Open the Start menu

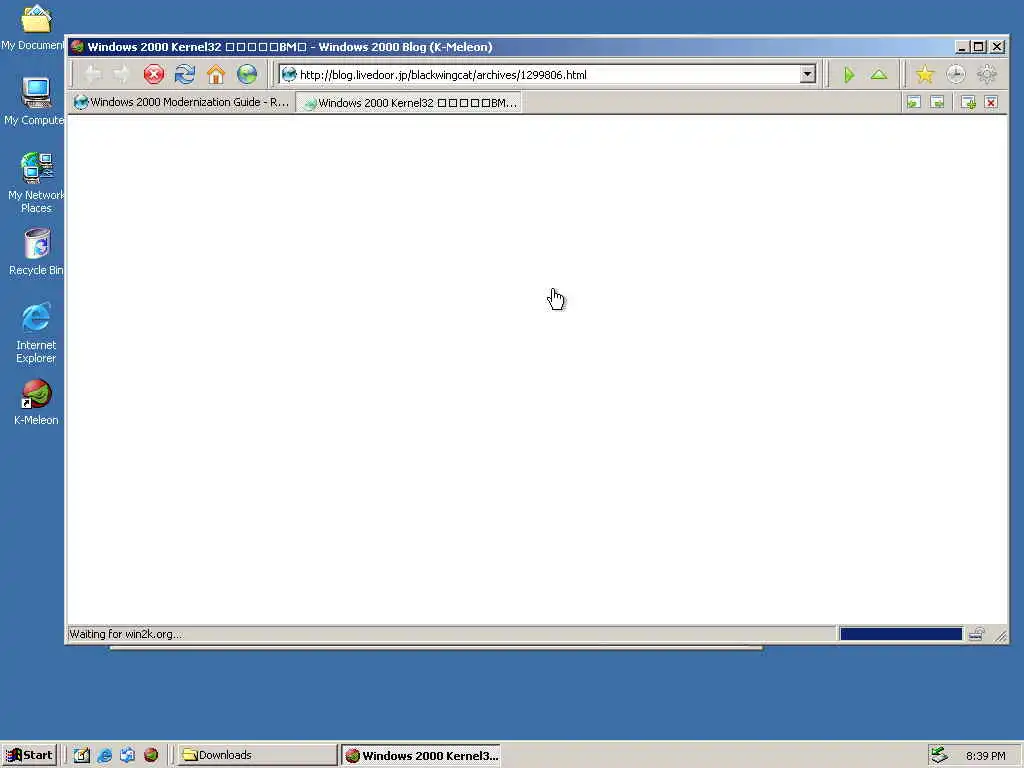pos(29,756)
